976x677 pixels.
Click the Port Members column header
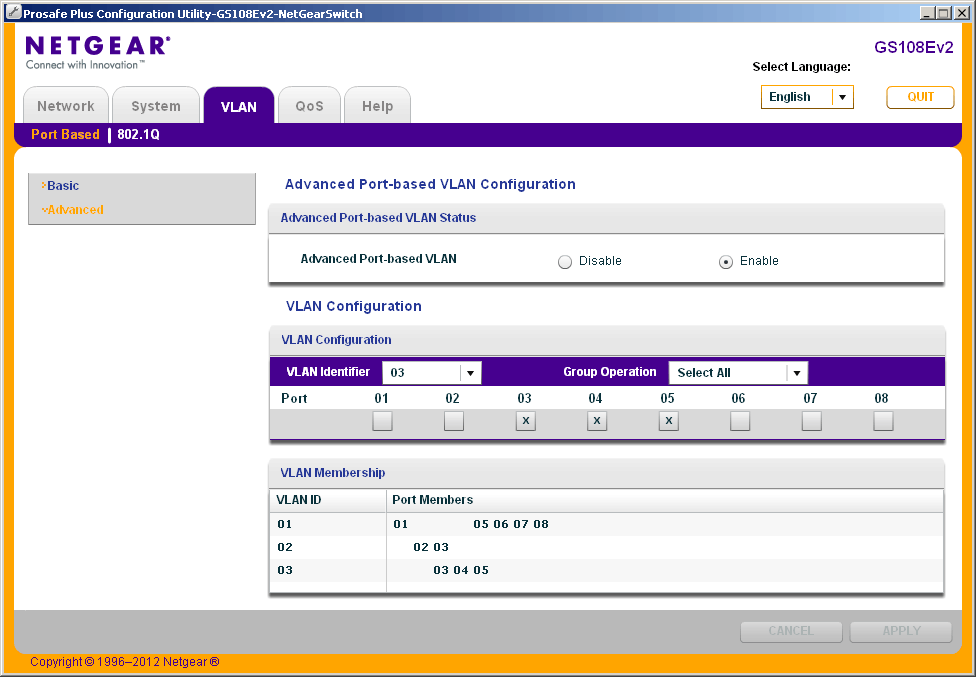point(664,500)
